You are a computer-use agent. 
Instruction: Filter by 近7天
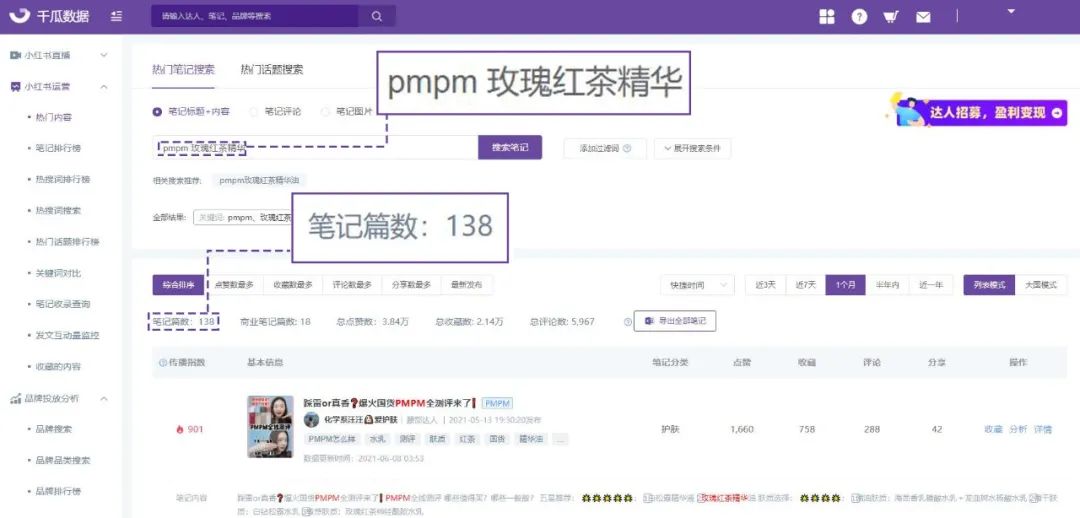[x=805, y=284]
